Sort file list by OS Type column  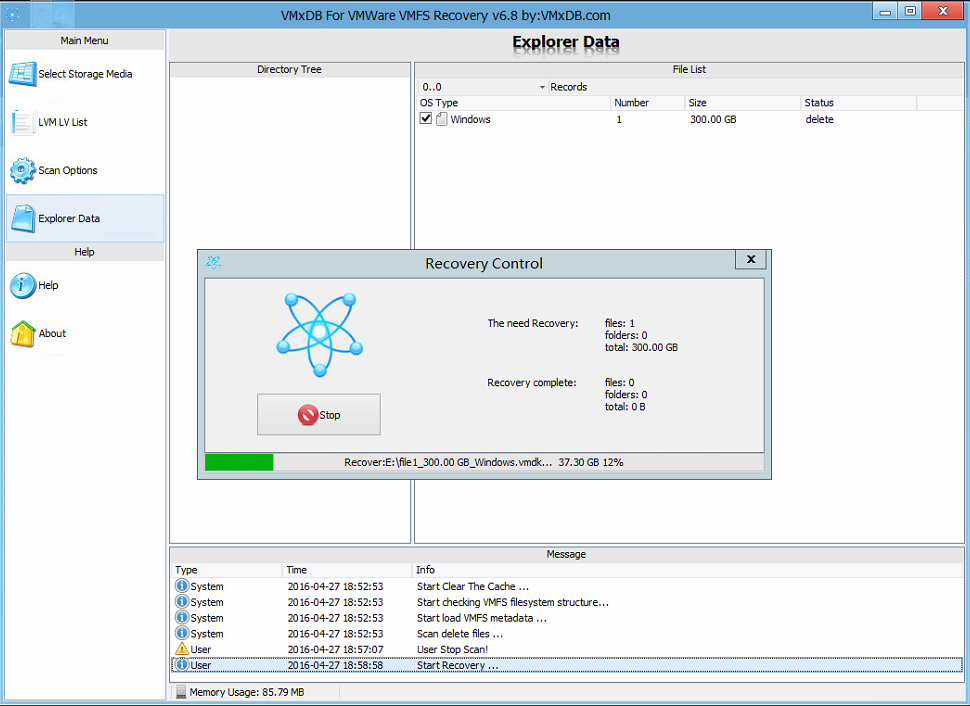click(x=513, y=103)
